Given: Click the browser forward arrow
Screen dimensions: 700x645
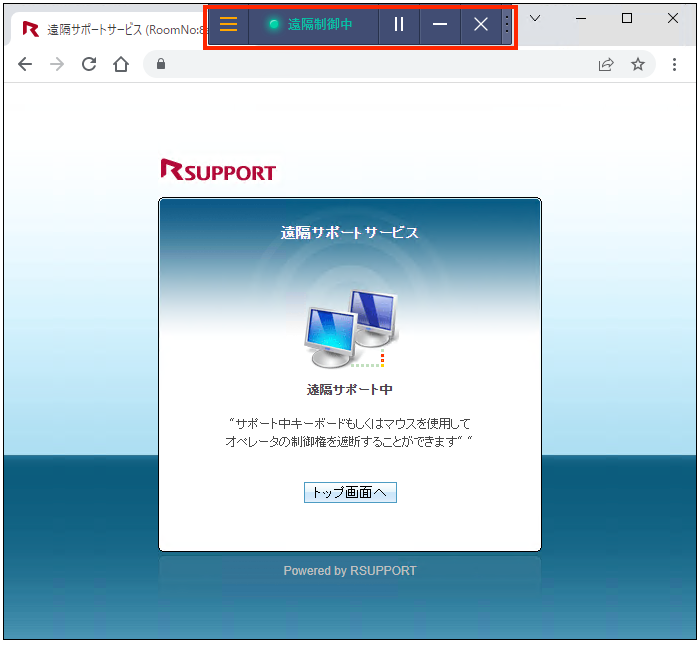Looking at the screenshot, I should (57, 64).
